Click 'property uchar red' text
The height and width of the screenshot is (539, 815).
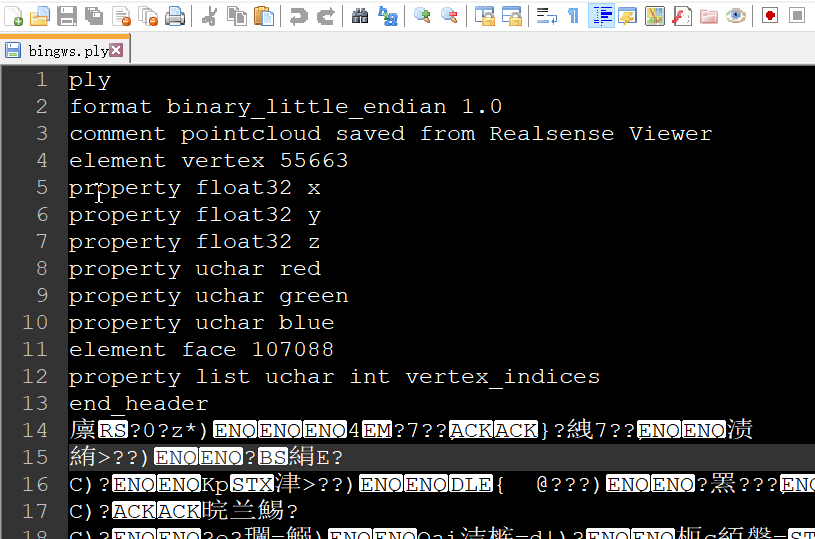pyautogui.click(x=195, y=269)
